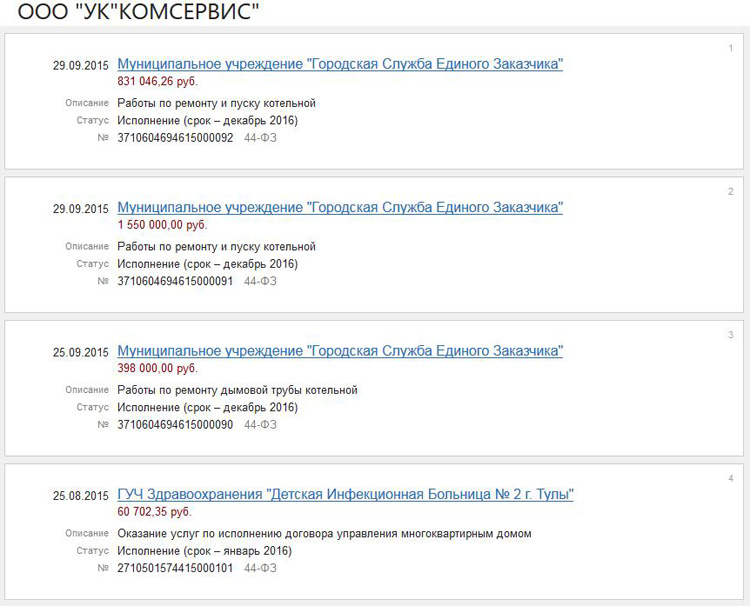750x606 pixels.
Task: Click the 831 046,26 руб. amount
Action: click(x=157, y=81)
